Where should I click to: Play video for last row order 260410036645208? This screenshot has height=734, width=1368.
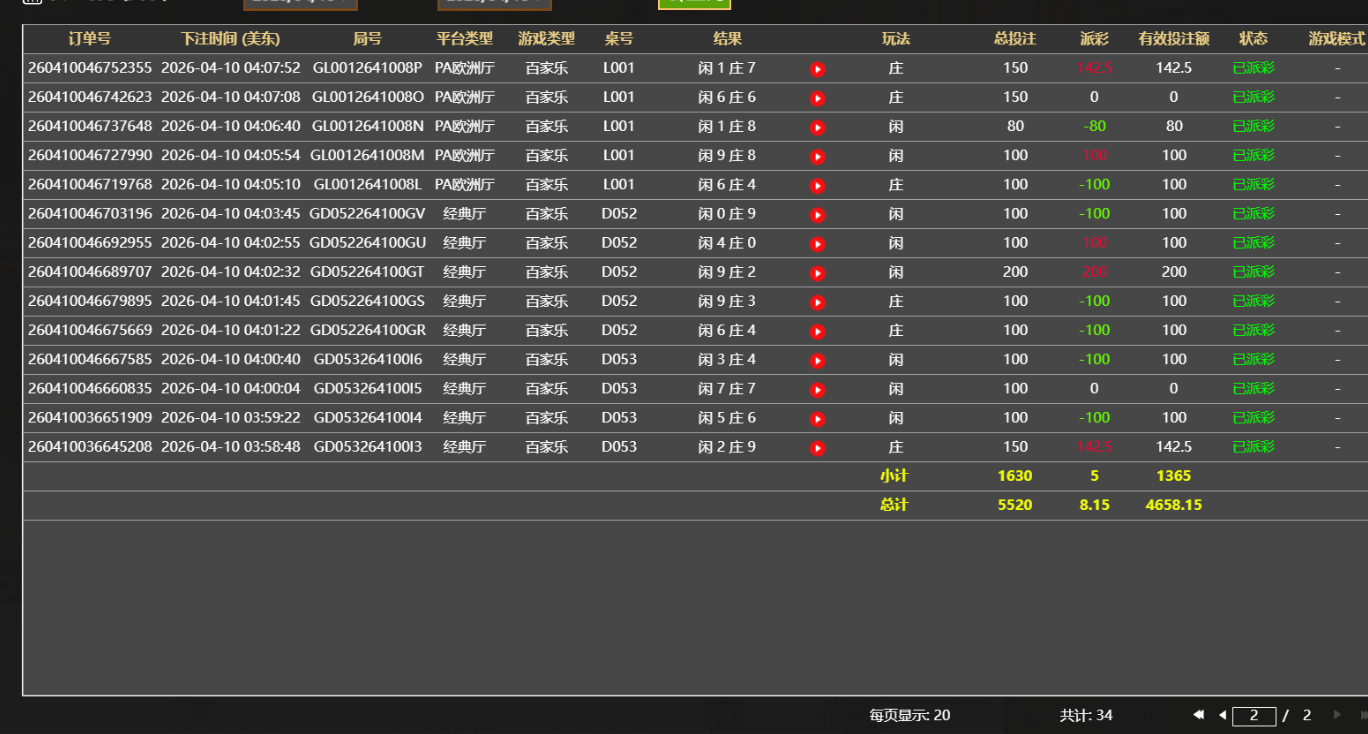coord(817,447)
